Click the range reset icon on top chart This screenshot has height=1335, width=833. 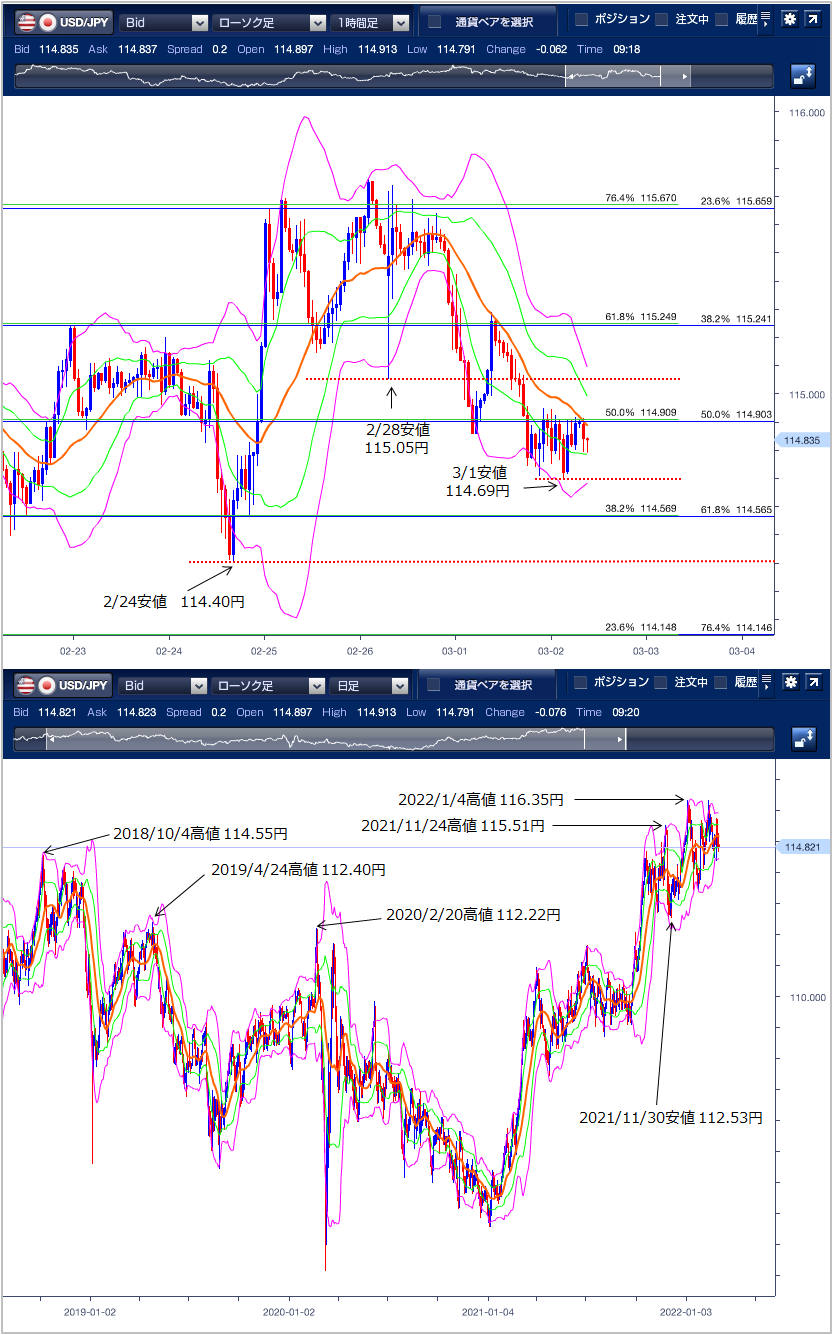tap(802, 75)
